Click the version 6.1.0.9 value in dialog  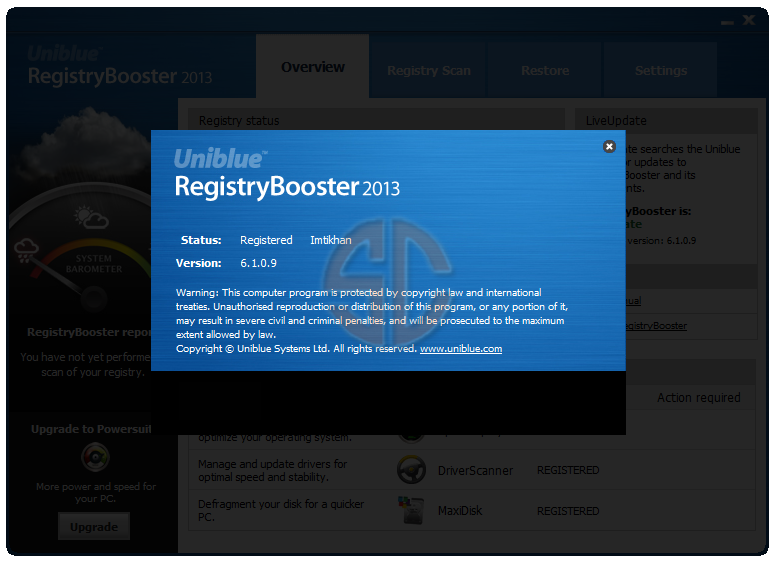tap(258, 263)
